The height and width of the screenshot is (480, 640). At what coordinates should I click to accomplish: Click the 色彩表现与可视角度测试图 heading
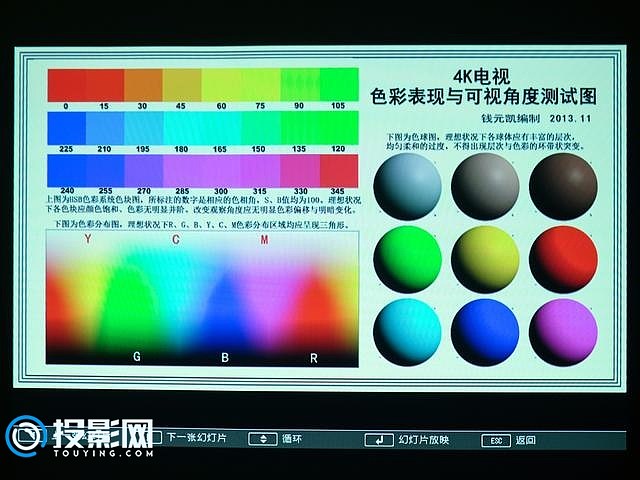(484, 97)
